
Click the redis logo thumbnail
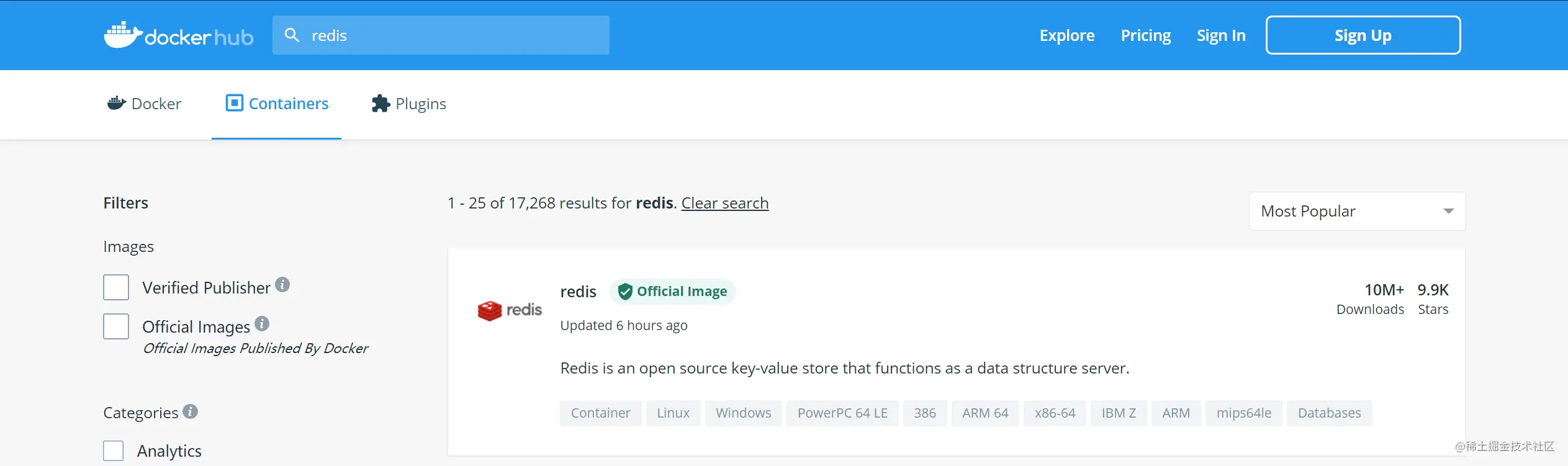(510, 310)
